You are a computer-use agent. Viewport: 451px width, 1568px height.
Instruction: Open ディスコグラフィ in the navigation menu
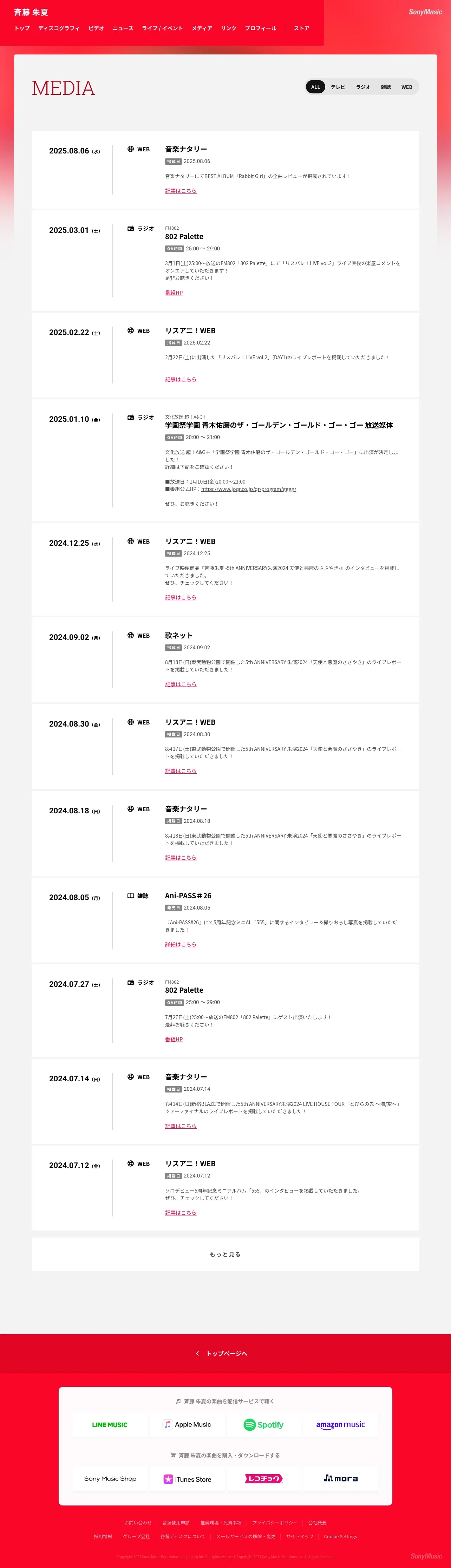click(59, 28)
